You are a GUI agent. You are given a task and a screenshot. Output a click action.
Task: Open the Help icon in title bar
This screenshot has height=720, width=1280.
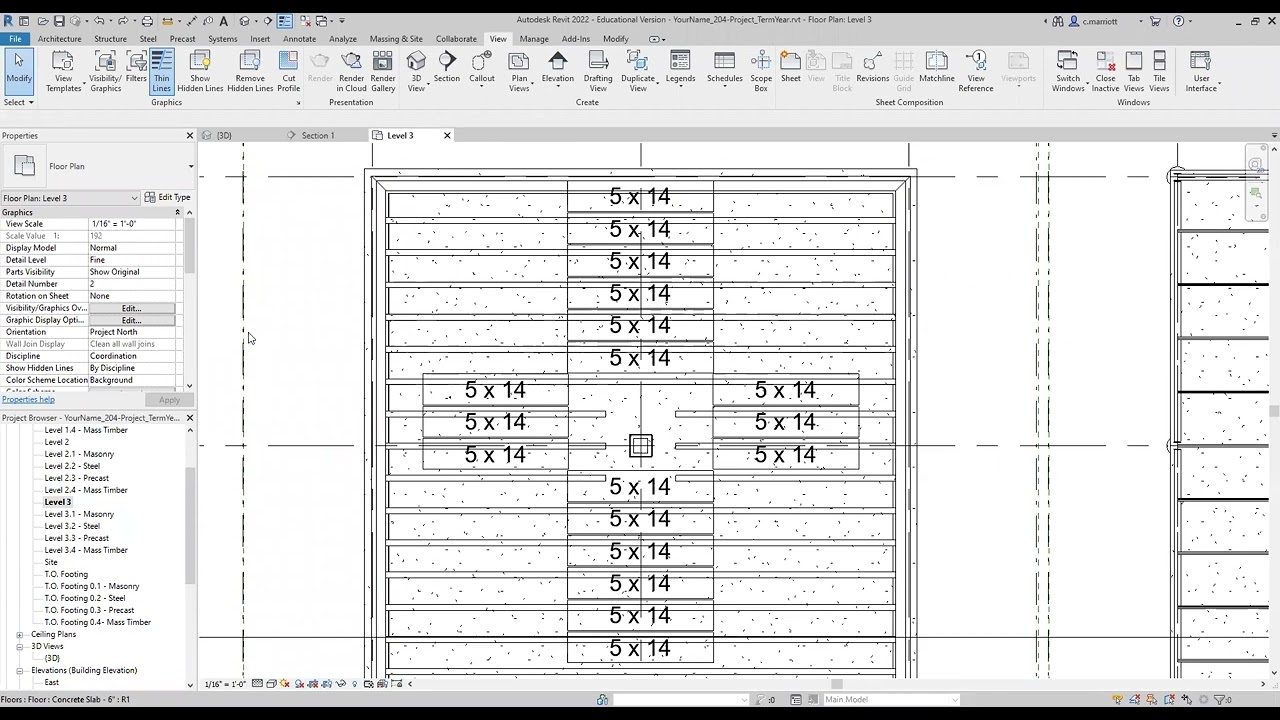tap(1179, 20)
